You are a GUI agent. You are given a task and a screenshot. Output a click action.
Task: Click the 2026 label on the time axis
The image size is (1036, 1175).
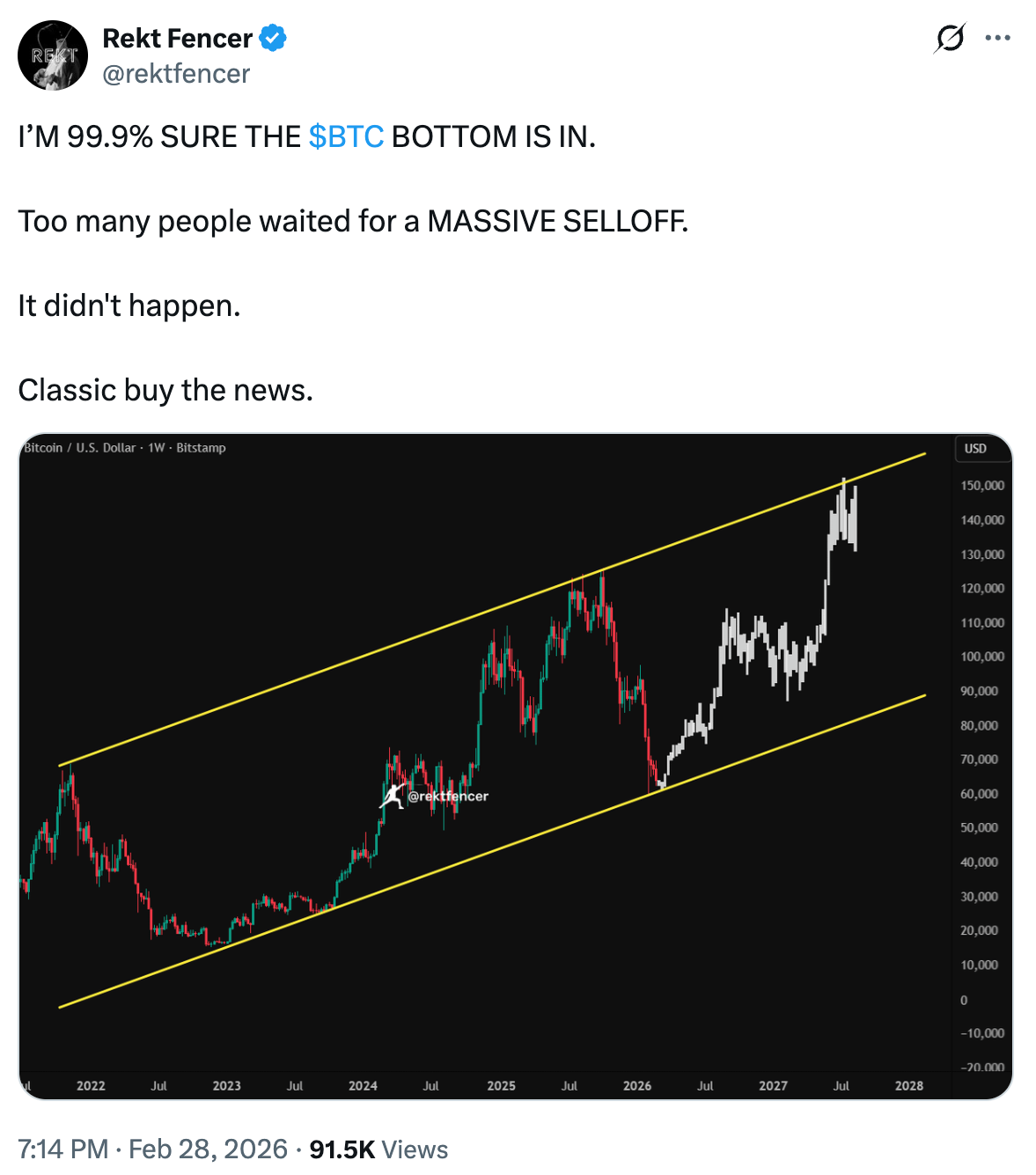pyautogui.click(x=638, y=1085)
